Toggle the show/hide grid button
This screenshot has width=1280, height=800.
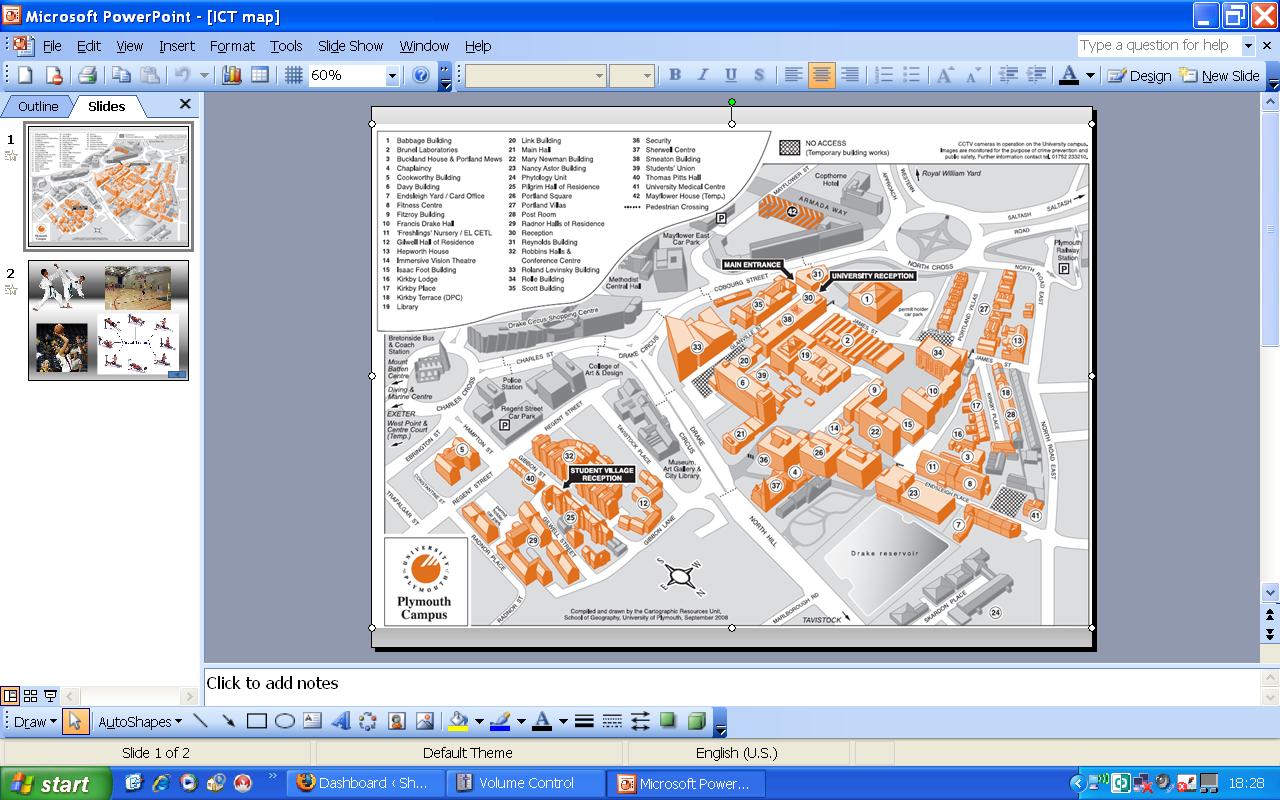(293, 75)
